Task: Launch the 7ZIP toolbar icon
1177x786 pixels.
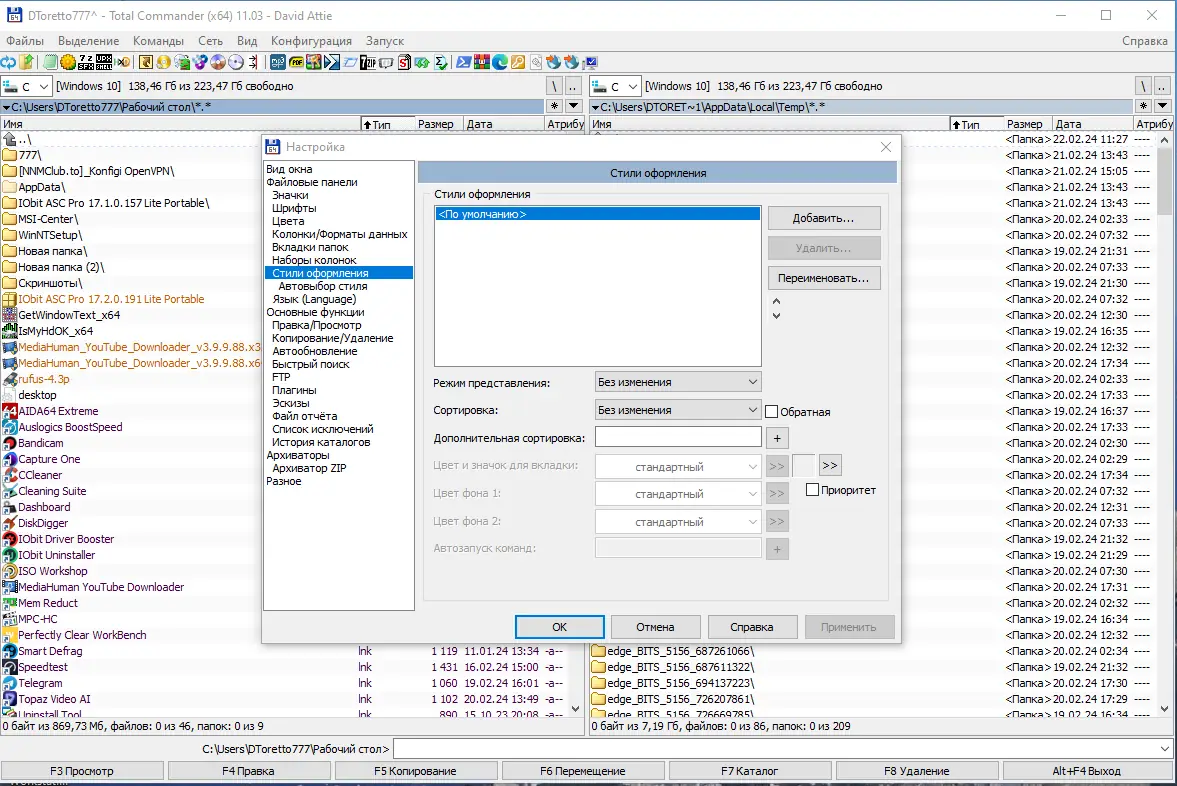Action: [368, 62]
